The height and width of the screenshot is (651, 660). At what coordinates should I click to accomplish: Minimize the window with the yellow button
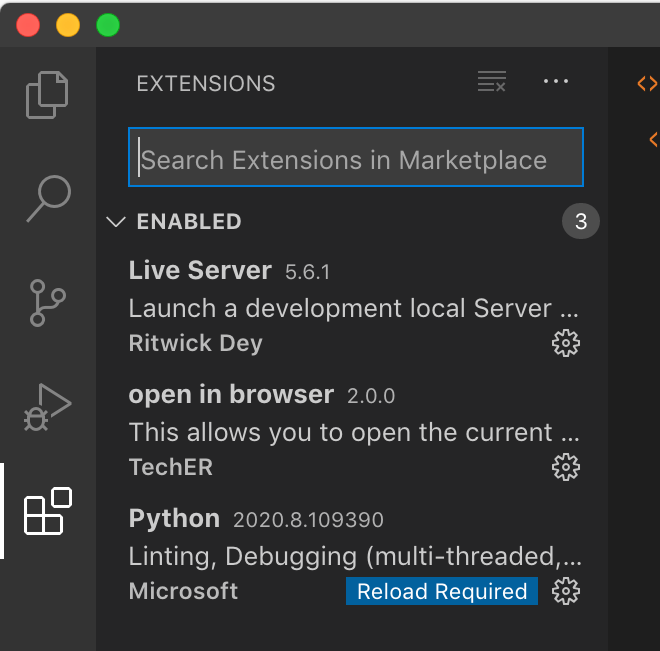tap(68, 25)
